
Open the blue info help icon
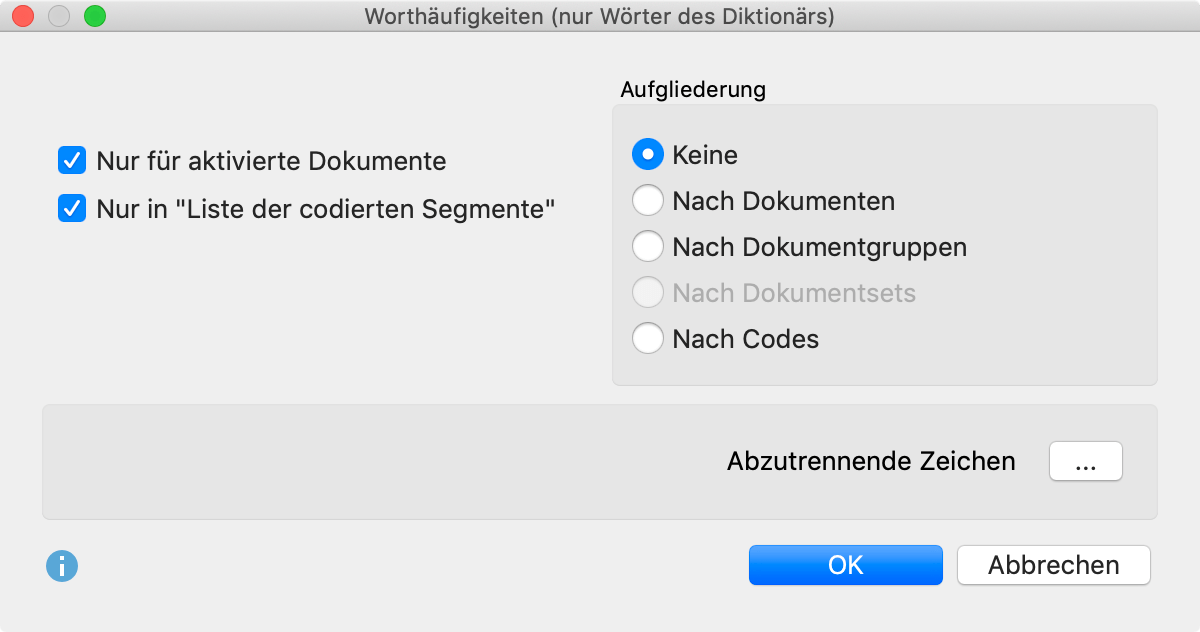pyautogui.click(x=62, y=567)
